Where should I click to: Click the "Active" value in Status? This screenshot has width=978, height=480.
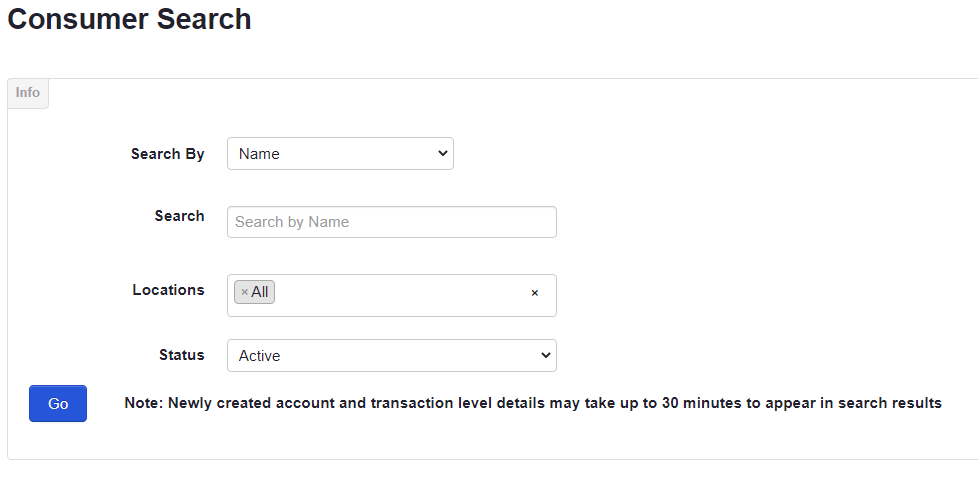pyautogui.click(x=260, y=356)
